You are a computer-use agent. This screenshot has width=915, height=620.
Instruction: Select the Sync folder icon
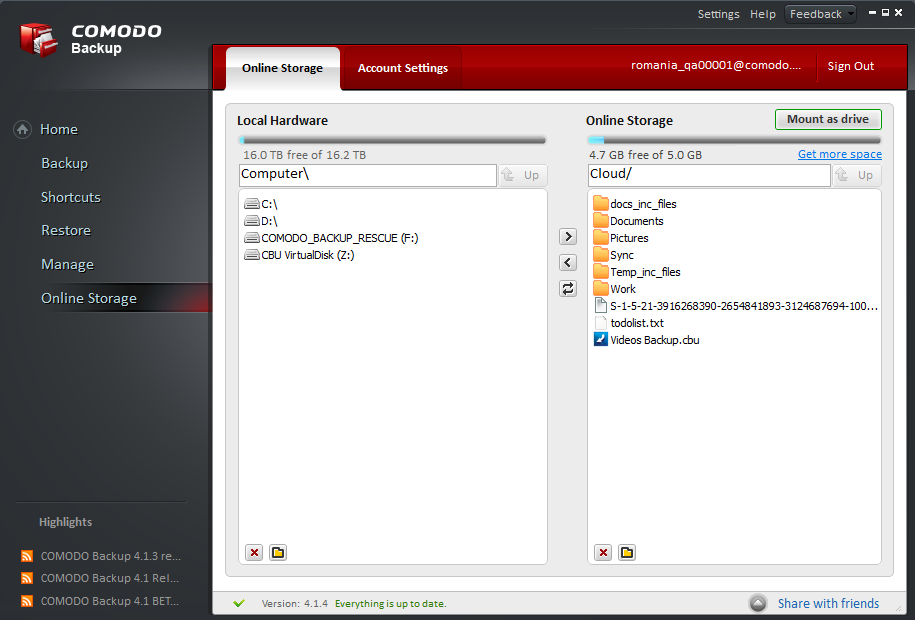600,255
